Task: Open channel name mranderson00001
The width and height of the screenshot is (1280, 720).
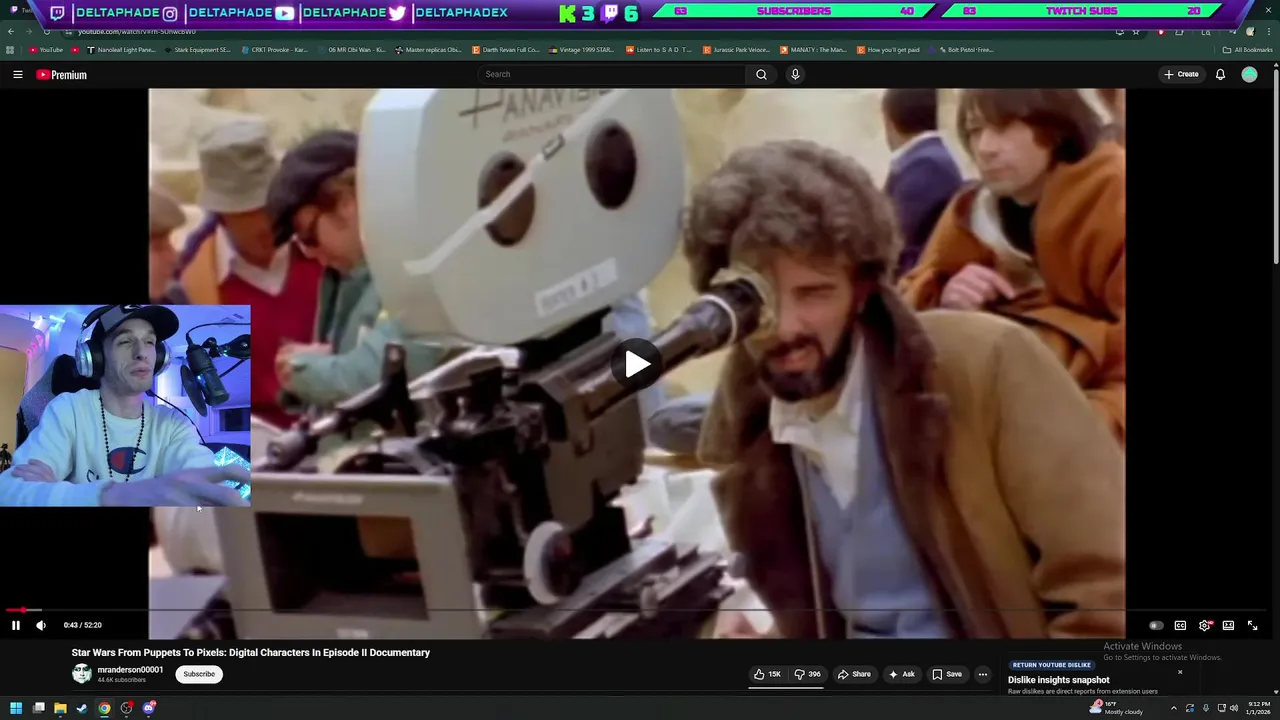Action: click(x=130, y=670)
